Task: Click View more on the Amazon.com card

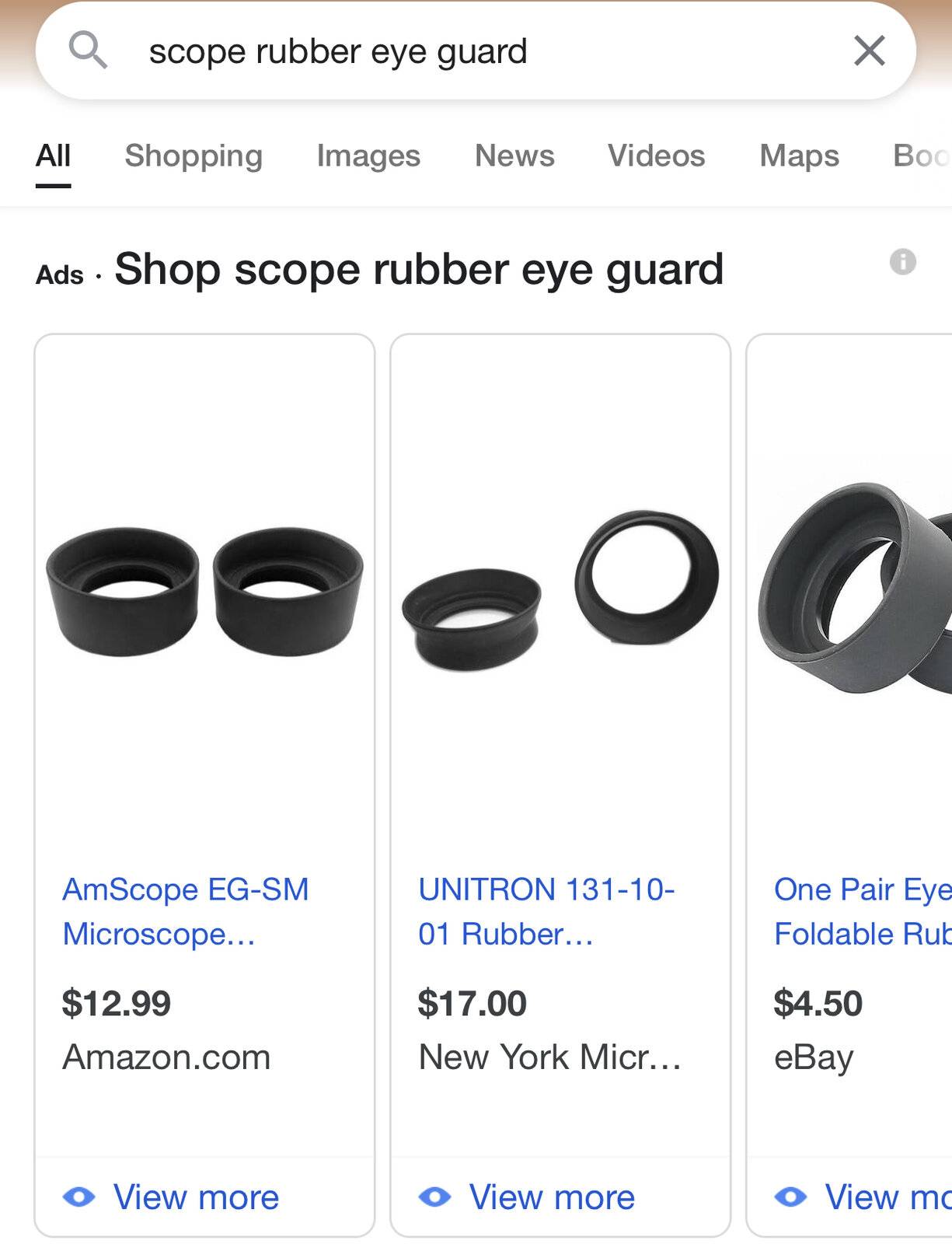Action: [x=196, y=1197]
